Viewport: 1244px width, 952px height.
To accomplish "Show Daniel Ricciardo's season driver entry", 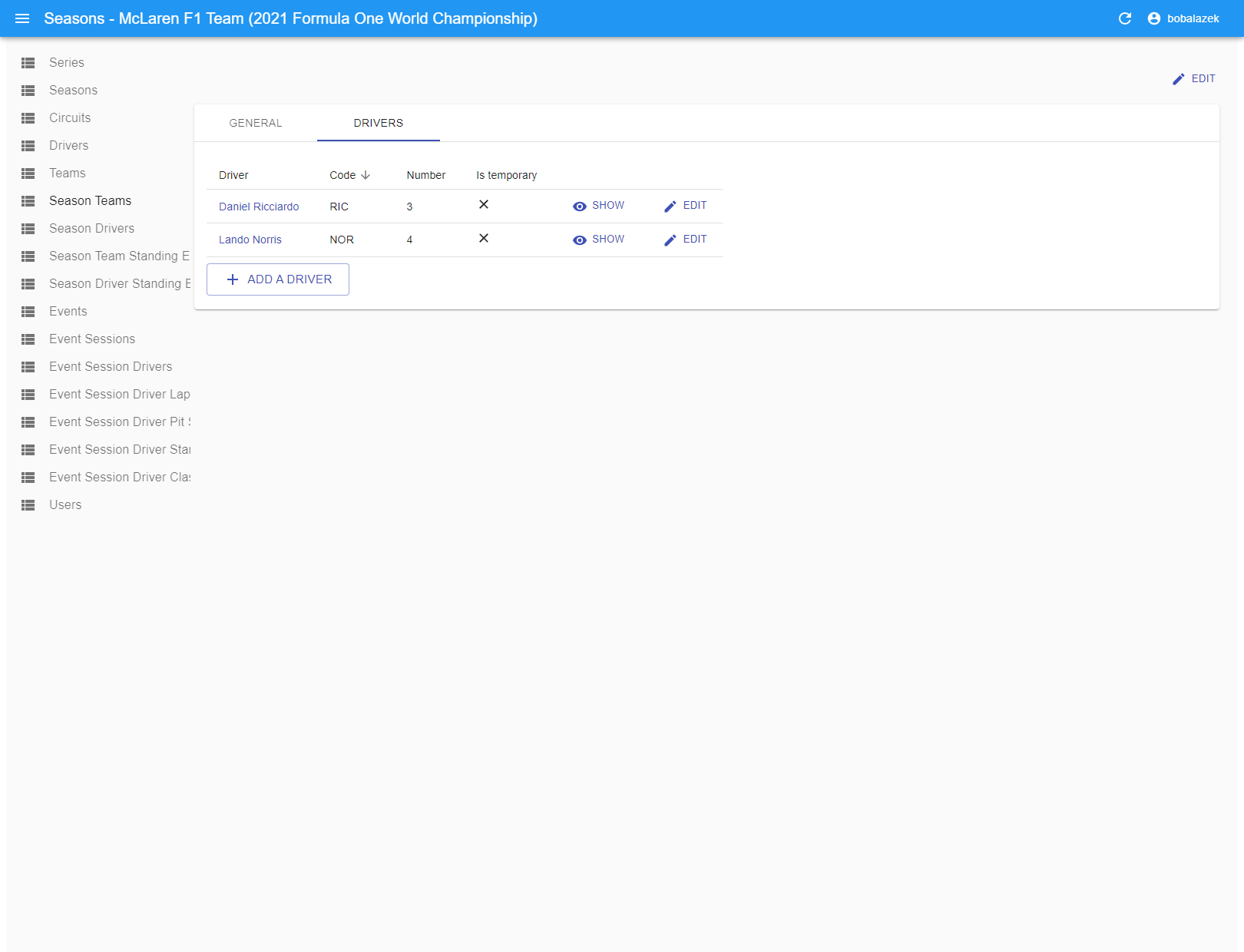I will 599,206.
